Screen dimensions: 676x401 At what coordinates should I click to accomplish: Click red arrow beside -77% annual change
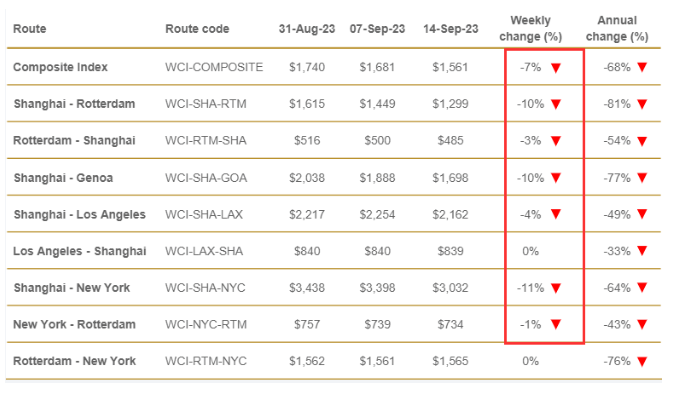tap(642, 178)
